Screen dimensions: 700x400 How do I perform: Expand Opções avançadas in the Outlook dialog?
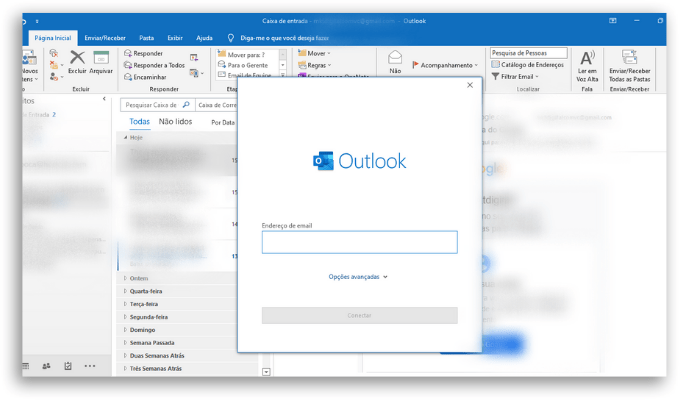(x=358, y=277)
